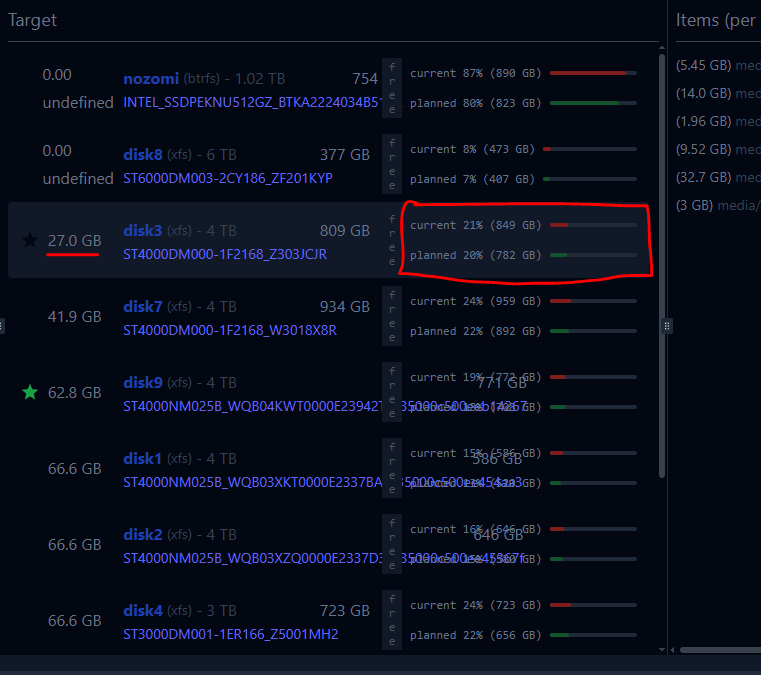Click the Items panel horizontal scrollbar
Viewport: 761px width, 675px height.
tap(720, 650)
